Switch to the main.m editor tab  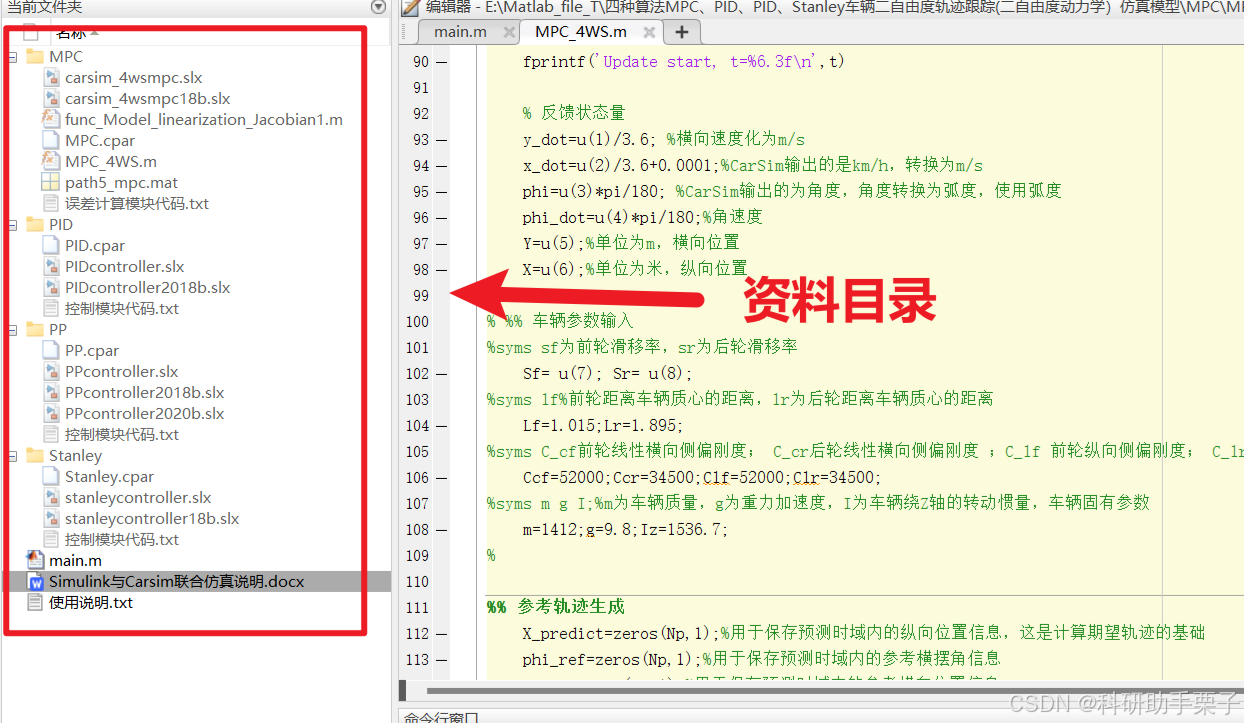coord(460,31)
